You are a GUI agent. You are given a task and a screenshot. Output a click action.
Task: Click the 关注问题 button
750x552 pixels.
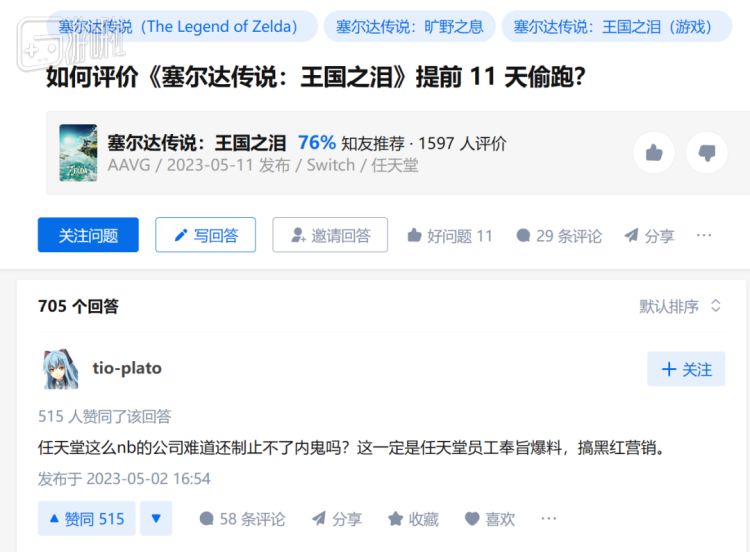click(x=88, y=235)
